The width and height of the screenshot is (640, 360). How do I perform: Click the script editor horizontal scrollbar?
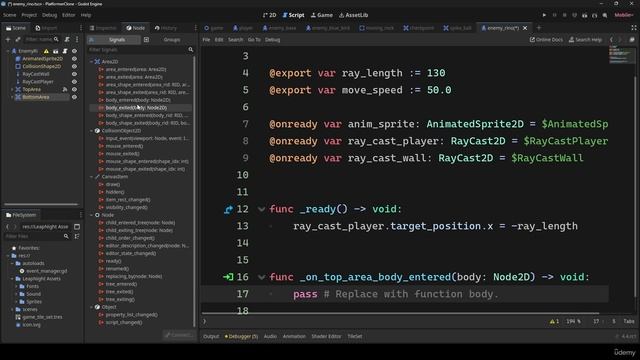[x=400, y=313]
